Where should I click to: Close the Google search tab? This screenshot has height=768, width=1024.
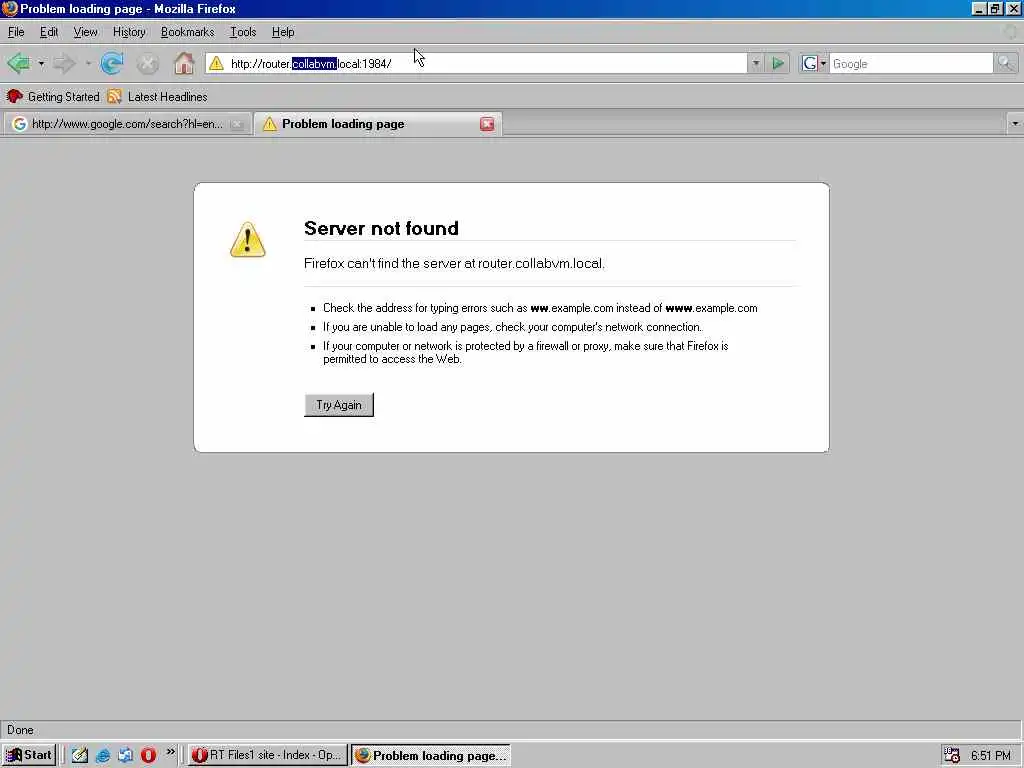tap(237, 124)
